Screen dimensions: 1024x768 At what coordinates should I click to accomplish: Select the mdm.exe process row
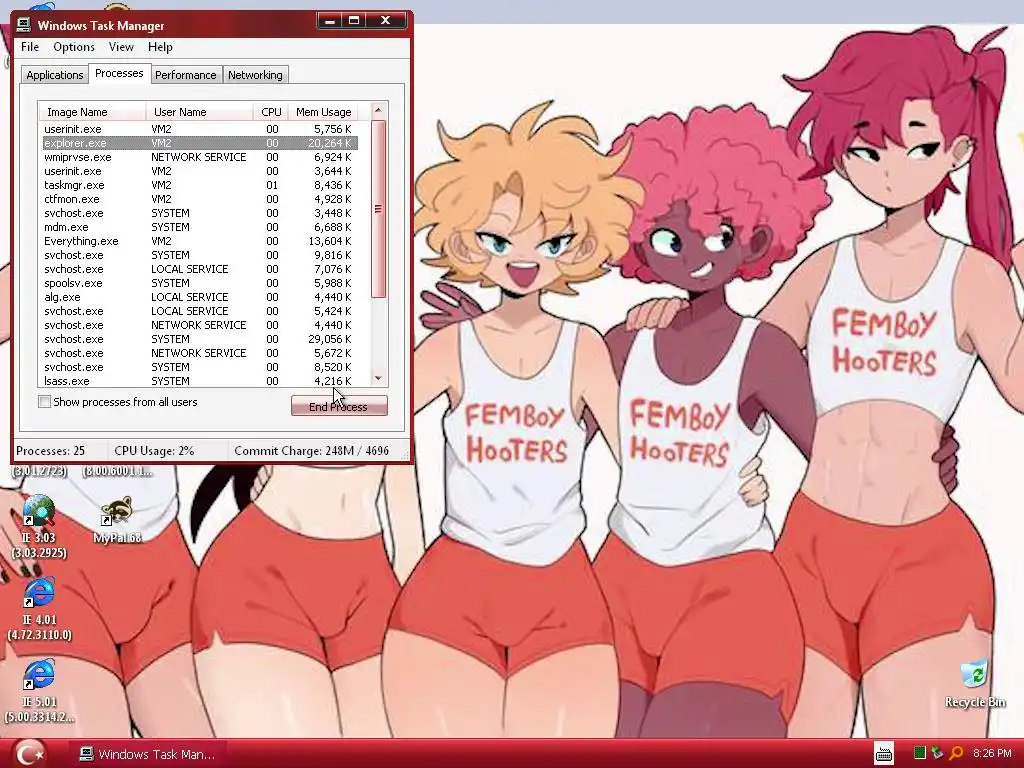click(200, 227)
